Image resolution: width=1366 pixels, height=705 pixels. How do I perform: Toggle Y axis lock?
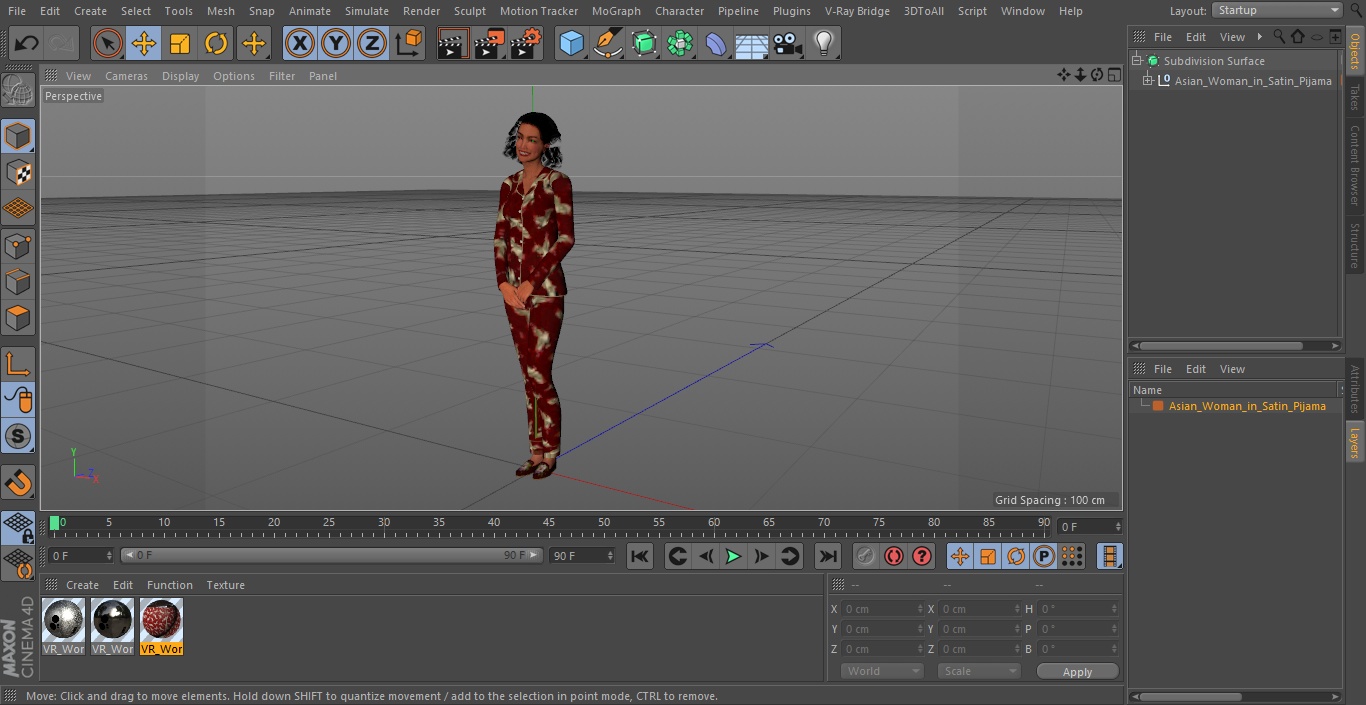pyautogui.click(x=335, y=43)
